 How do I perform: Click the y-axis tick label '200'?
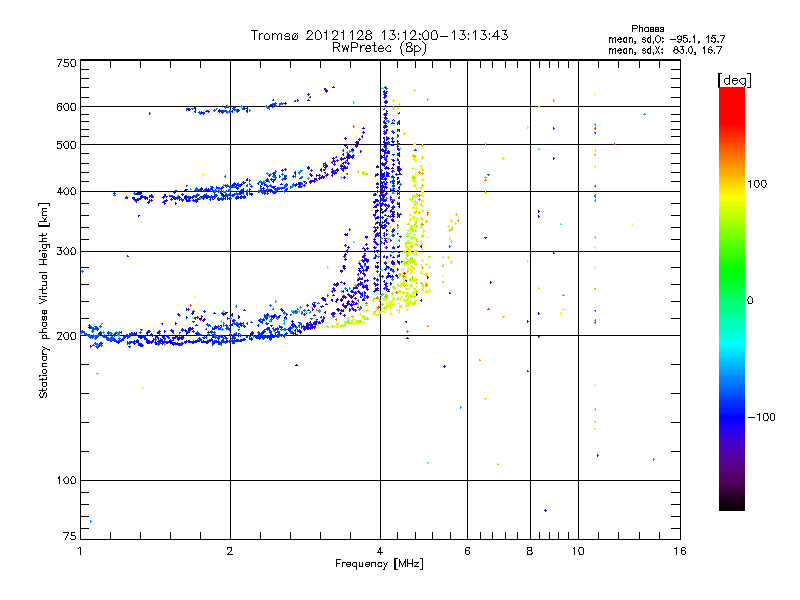tap(66, 336)
